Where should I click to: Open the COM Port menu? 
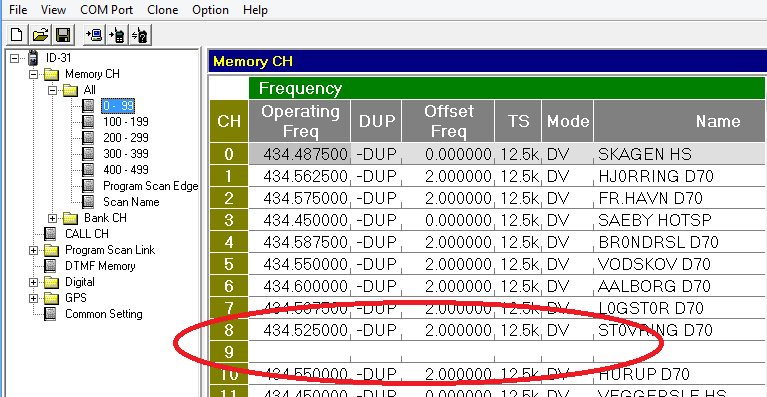(107, 10)
